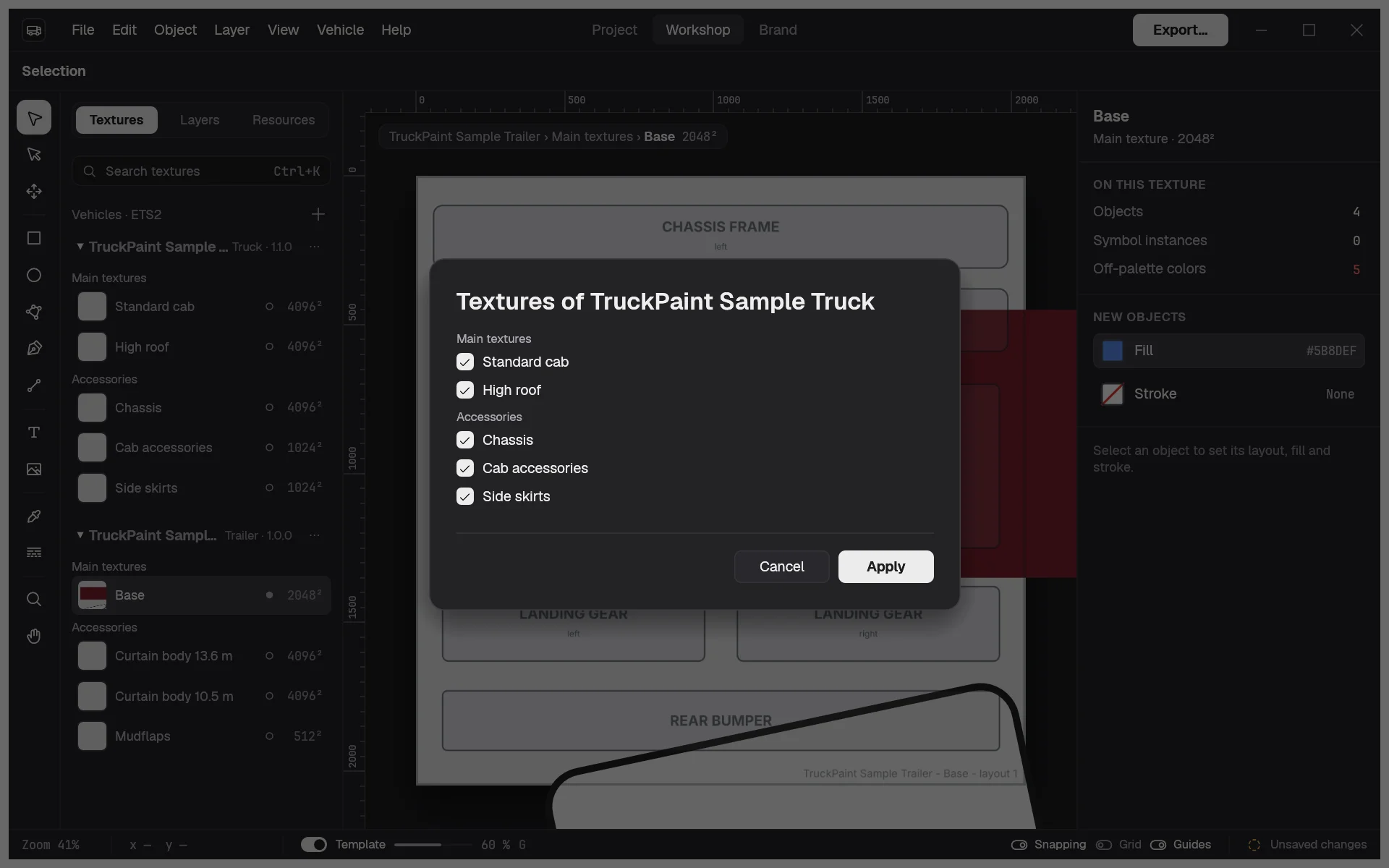This screenshot has width=1389, height=868.
Task: Uncheck the High roof checkbox
Action: click(x=465, y=390)
